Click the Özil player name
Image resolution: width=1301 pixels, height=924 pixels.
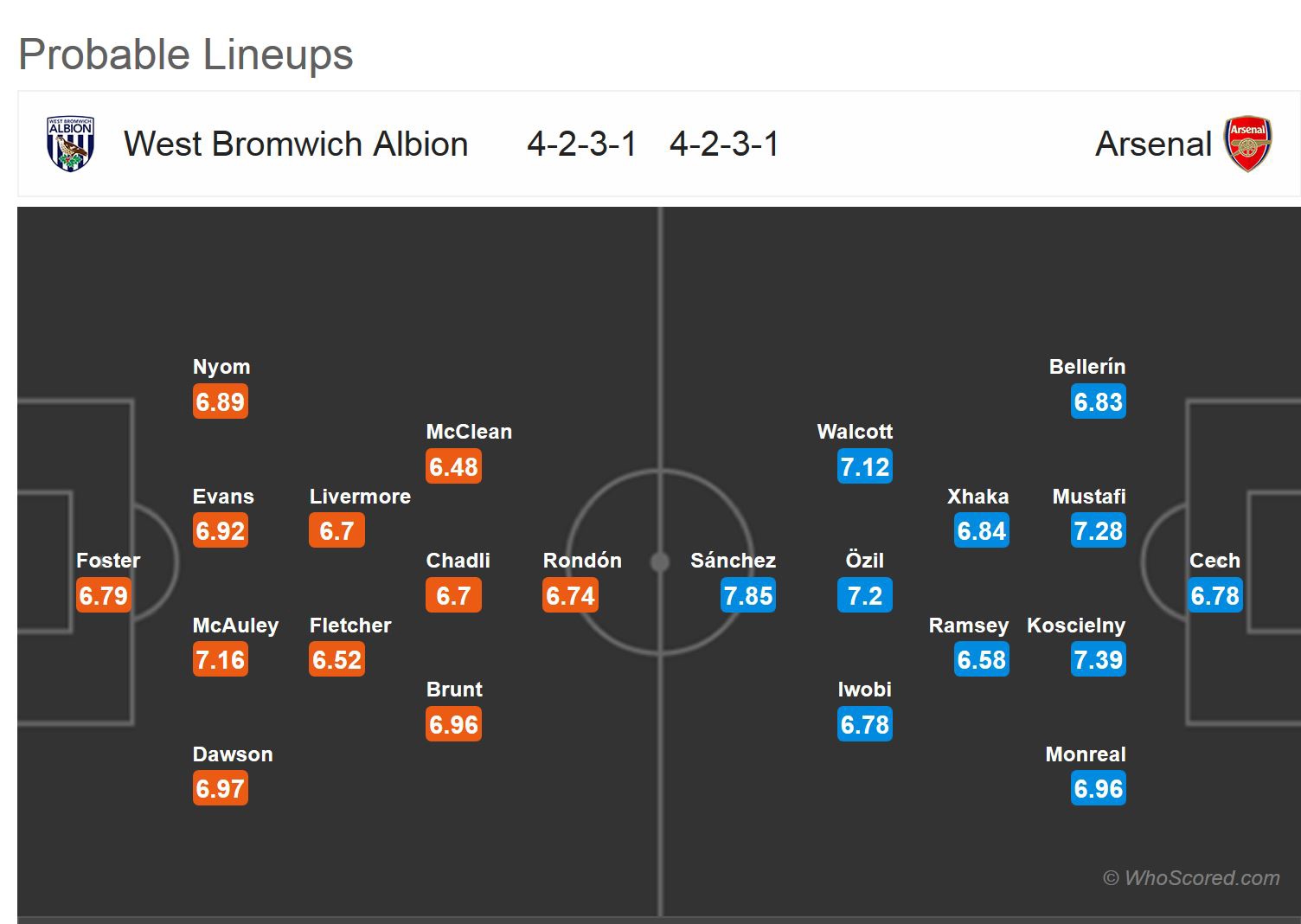864,561
